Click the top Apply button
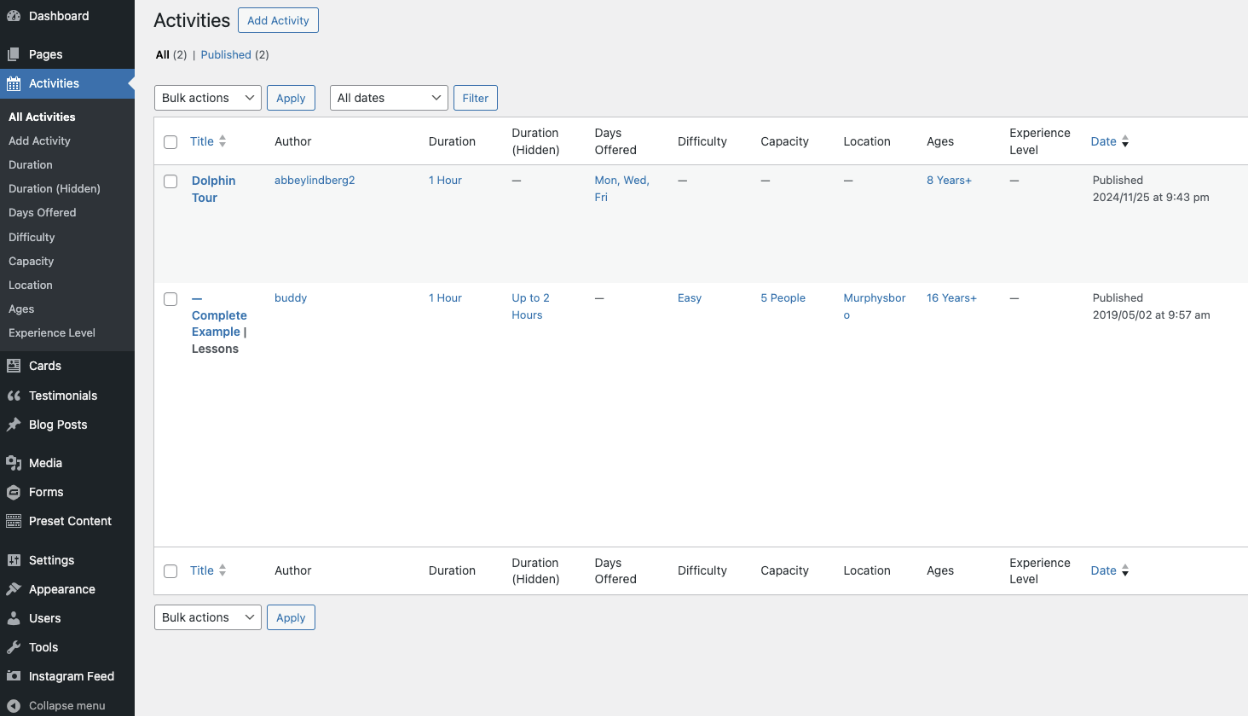The image size is (1248, 716). point(291,98)
